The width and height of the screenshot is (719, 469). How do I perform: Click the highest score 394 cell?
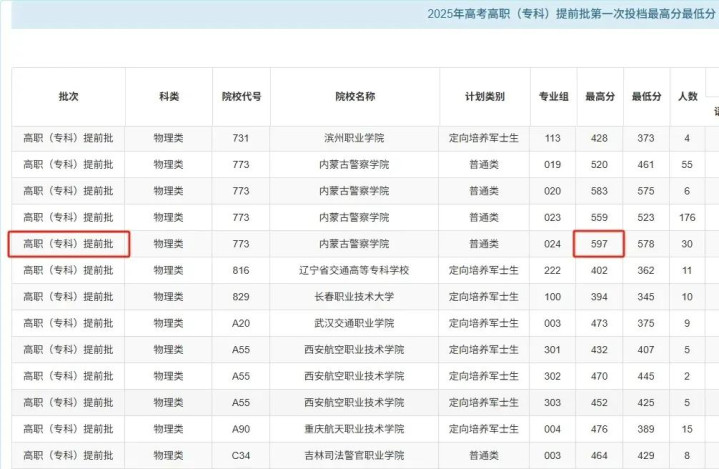599,297
